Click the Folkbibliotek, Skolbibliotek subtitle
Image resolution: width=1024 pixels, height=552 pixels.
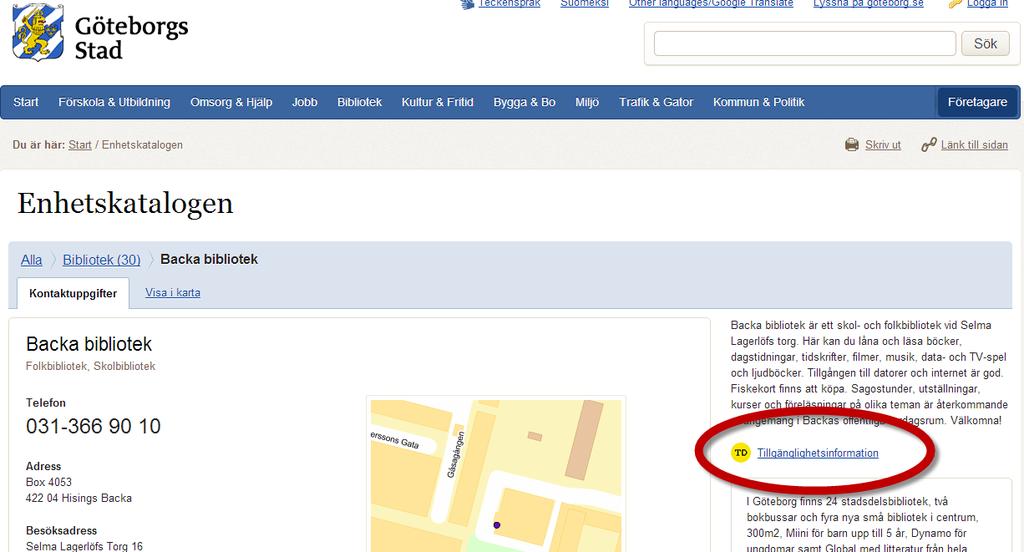(x=91, y=366)
